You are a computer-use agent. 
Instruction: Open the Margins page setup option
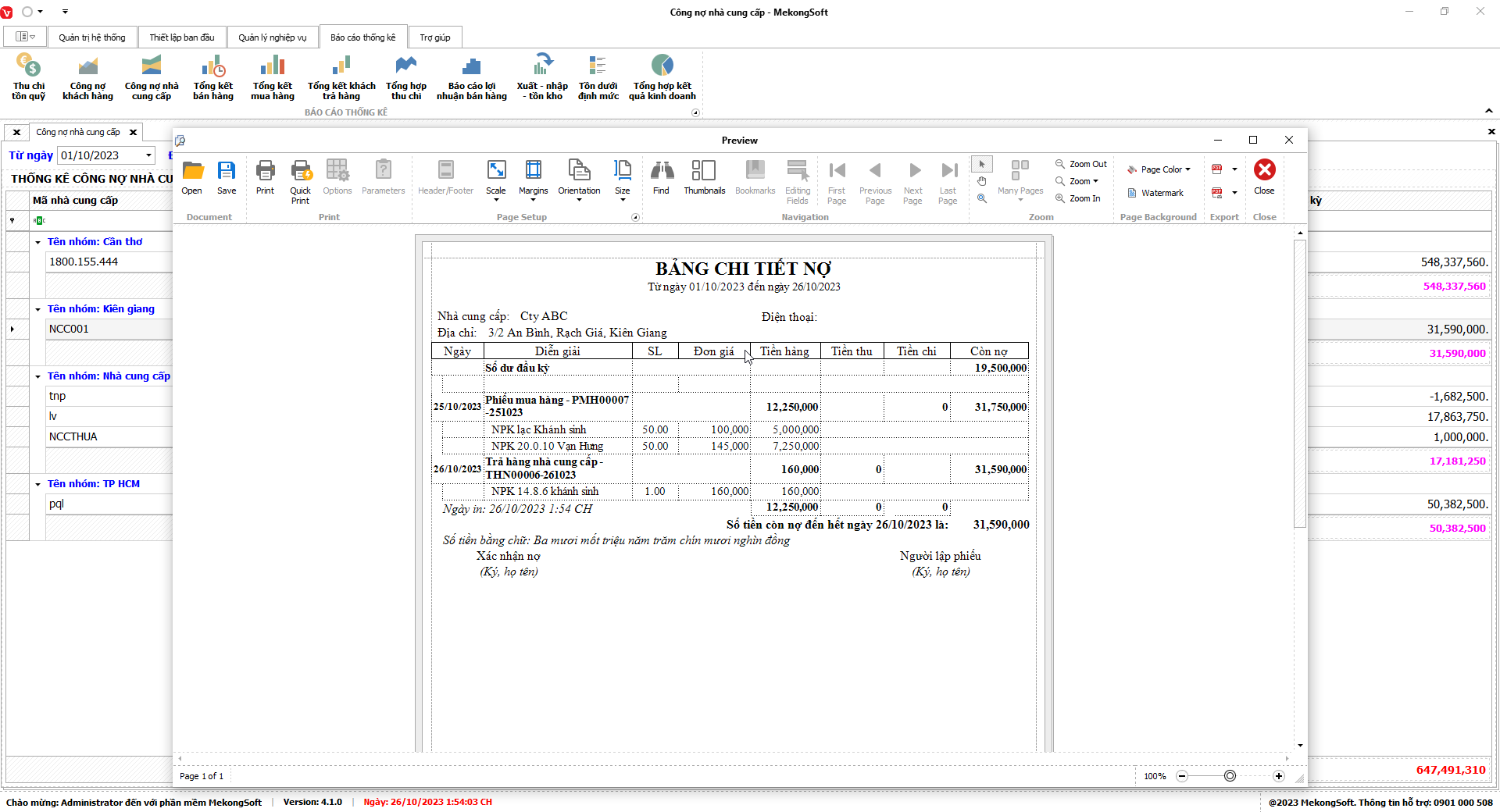(533, 178)
